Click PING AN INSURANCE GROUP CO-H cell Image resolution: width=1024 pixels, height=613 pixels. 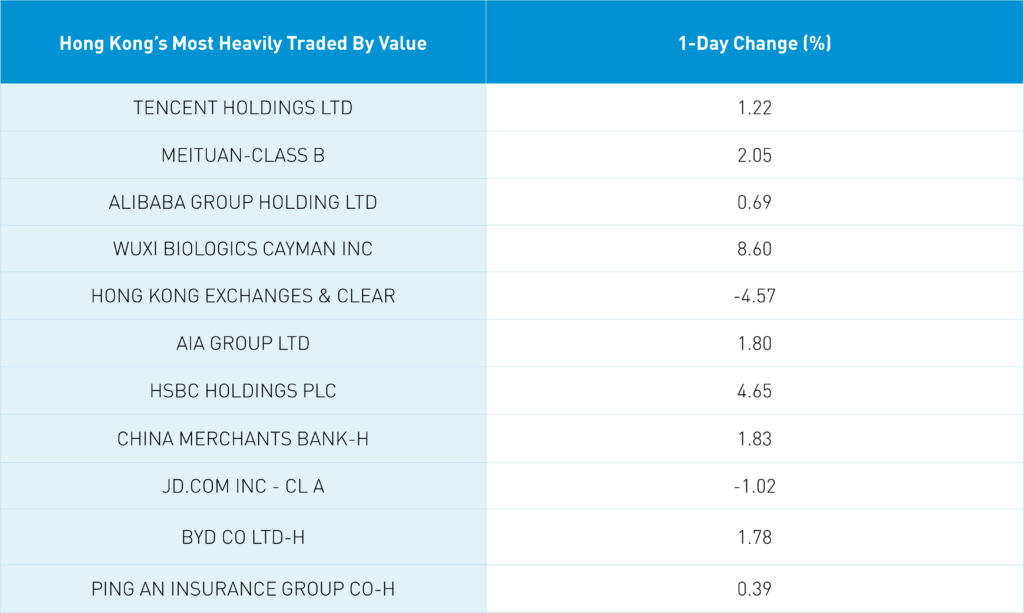point(243,589)
